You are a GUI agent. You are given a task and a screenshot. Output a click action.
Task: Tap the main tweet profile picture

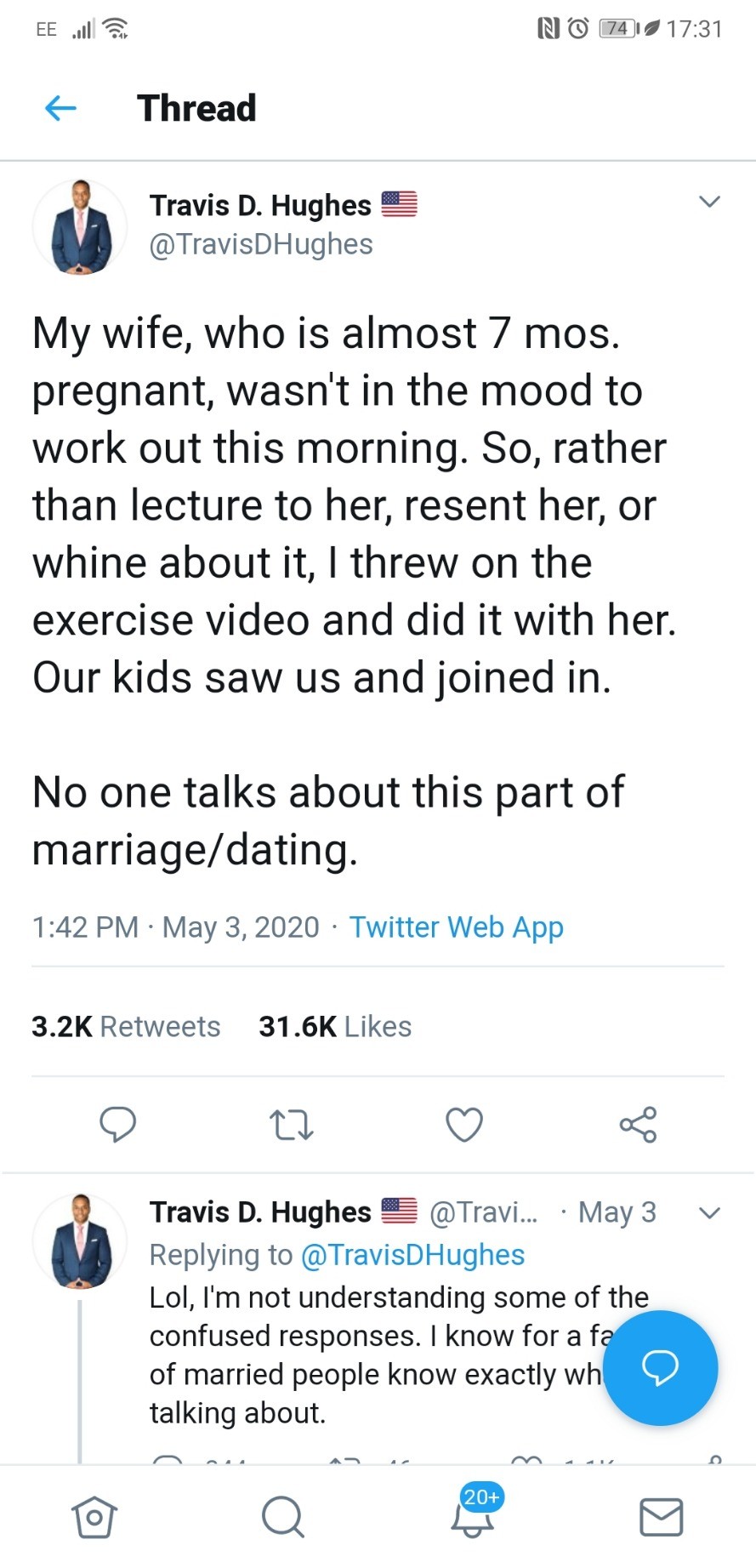coord(80,227)
